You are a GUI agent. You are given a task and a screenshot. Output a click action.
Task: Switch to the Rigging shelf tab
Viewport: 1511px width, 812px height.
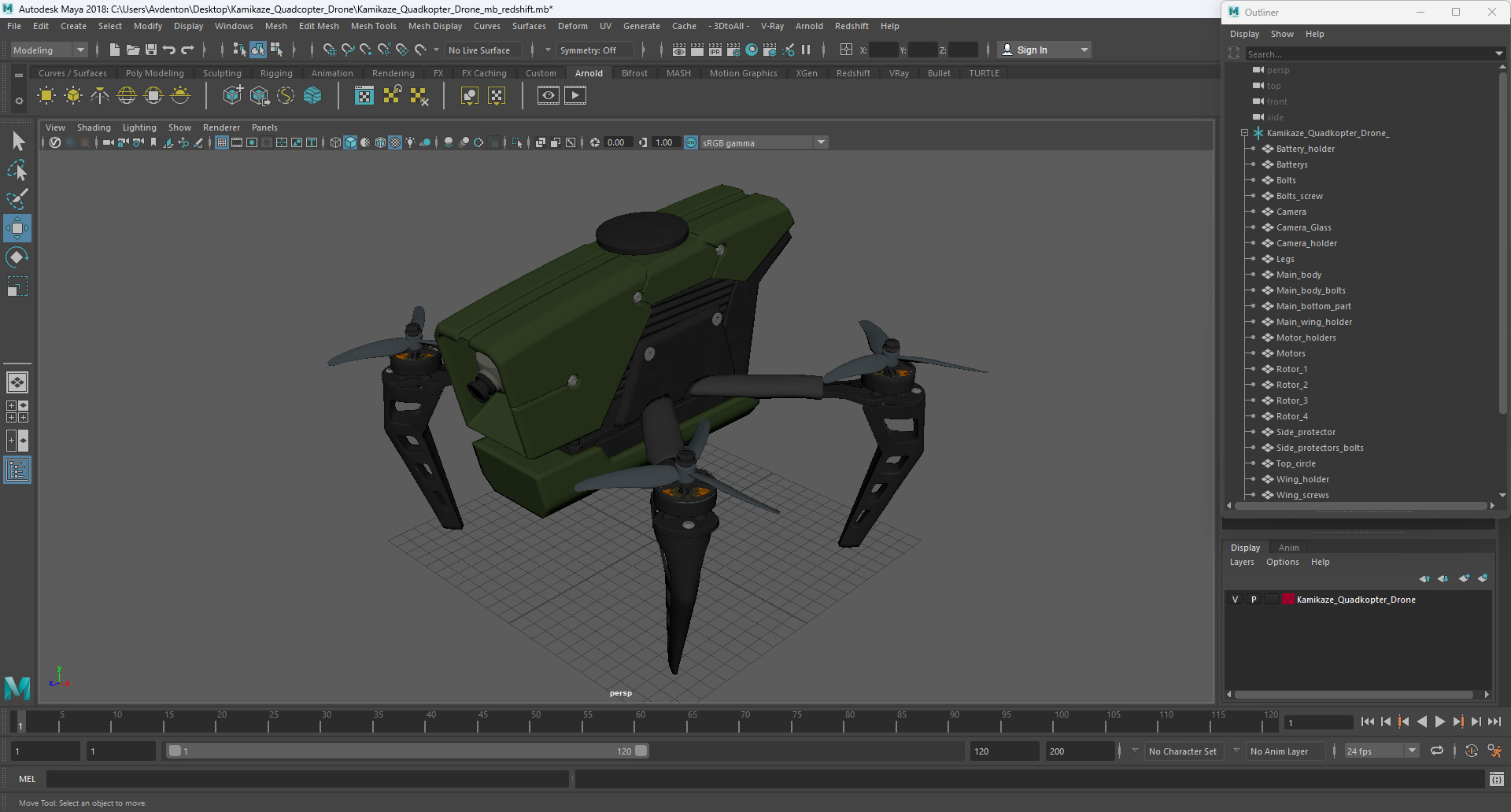[x=276, y=73]
